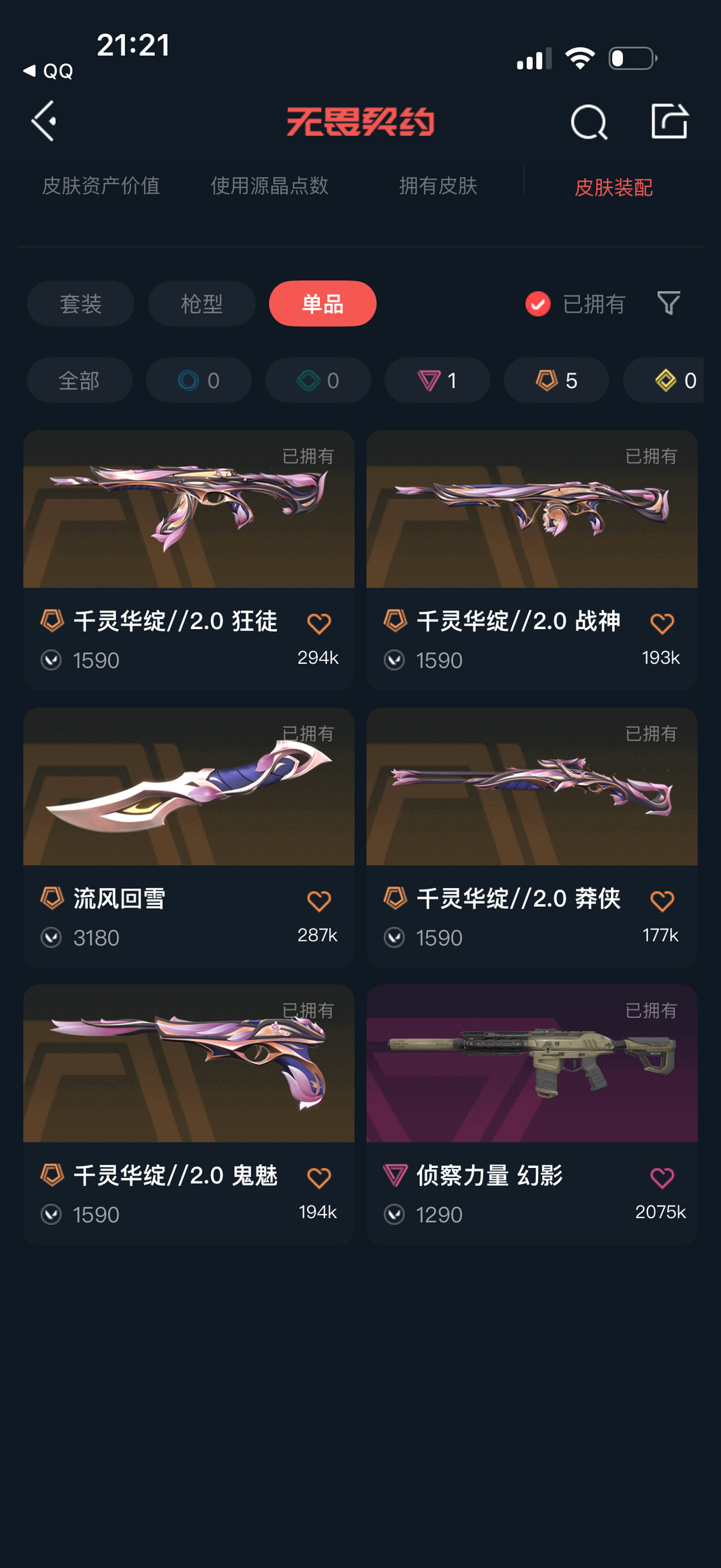Filter by orange tier showing 5

(557, 381)
